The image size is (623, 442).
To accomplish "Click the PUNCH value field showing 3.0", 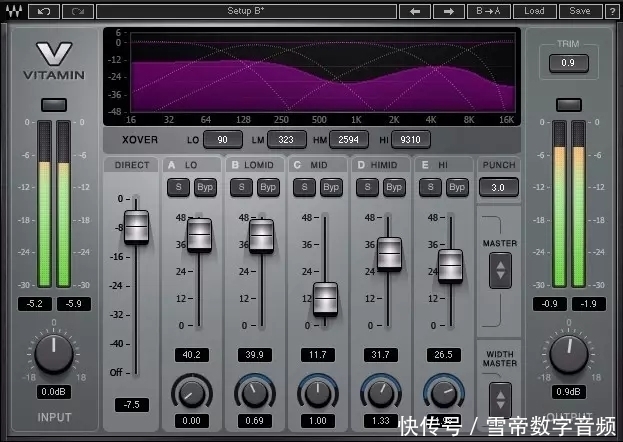I will coord(499,187).
